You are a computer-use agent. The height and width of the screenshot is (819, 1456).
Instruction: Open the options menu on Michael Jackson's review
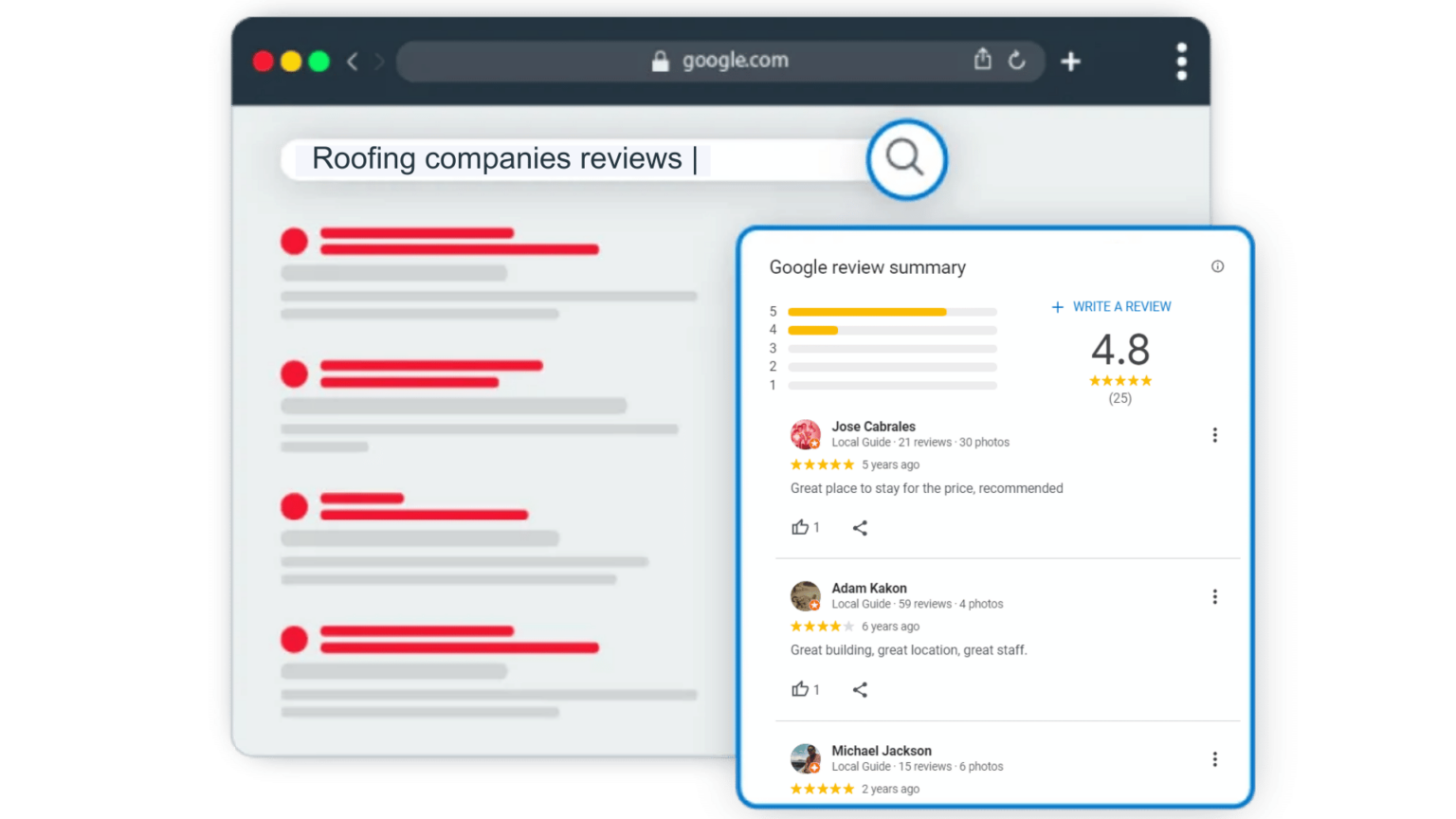(1214, 758)
